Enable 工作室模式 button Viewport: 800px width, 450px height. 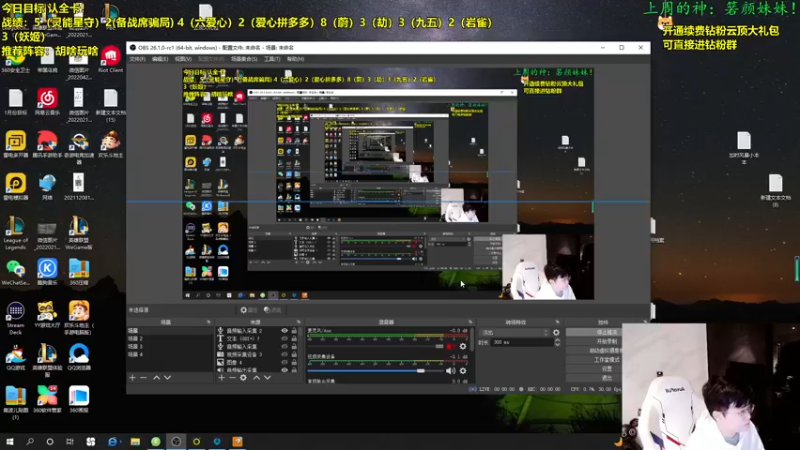pyautogui.click(x=593, y=360)
